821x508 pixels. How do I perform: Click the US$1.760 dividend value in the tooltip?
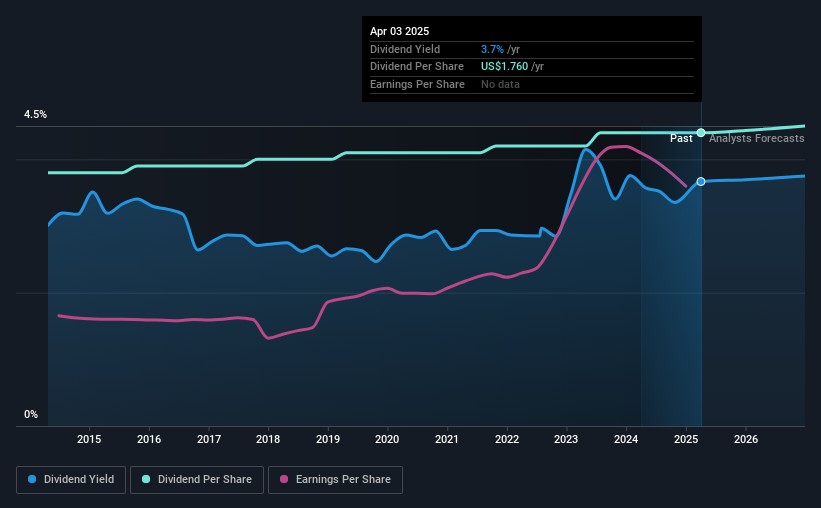coord(504,67)
